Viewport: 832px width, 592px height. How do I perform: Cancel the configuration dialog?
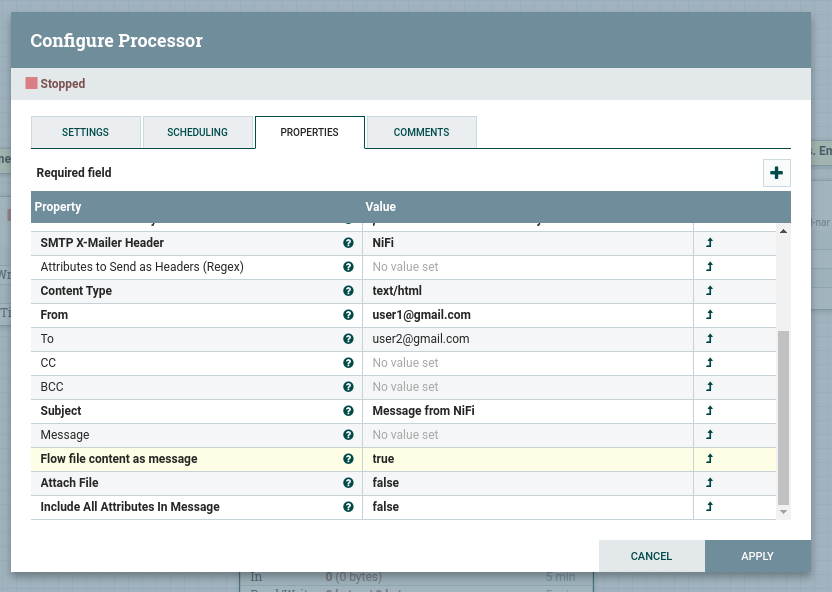(651, 556)
